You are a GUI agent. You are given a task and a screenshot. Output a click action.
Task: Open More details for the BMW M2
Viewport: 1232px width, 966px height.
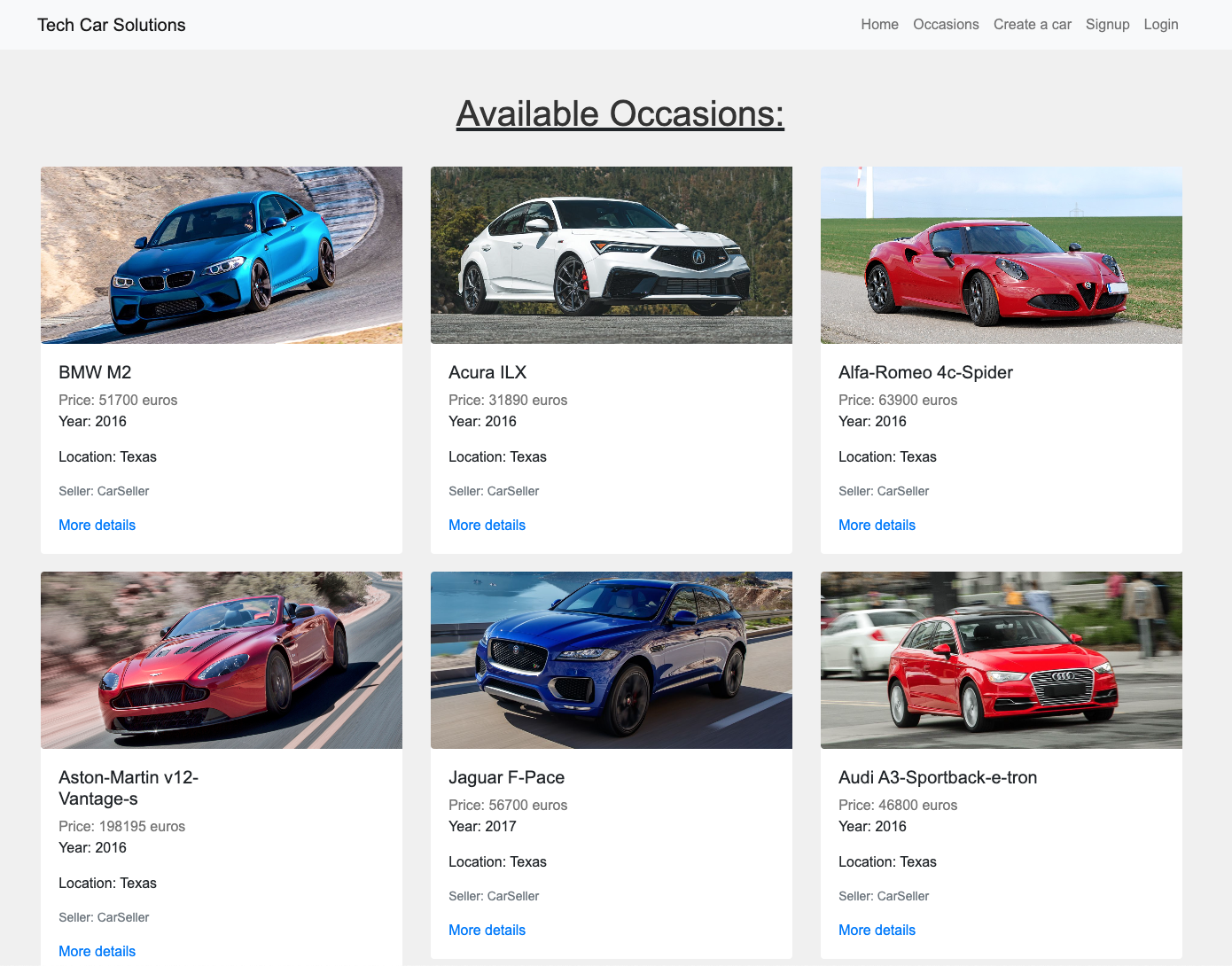pyautogui.click(x=97, y=525)
